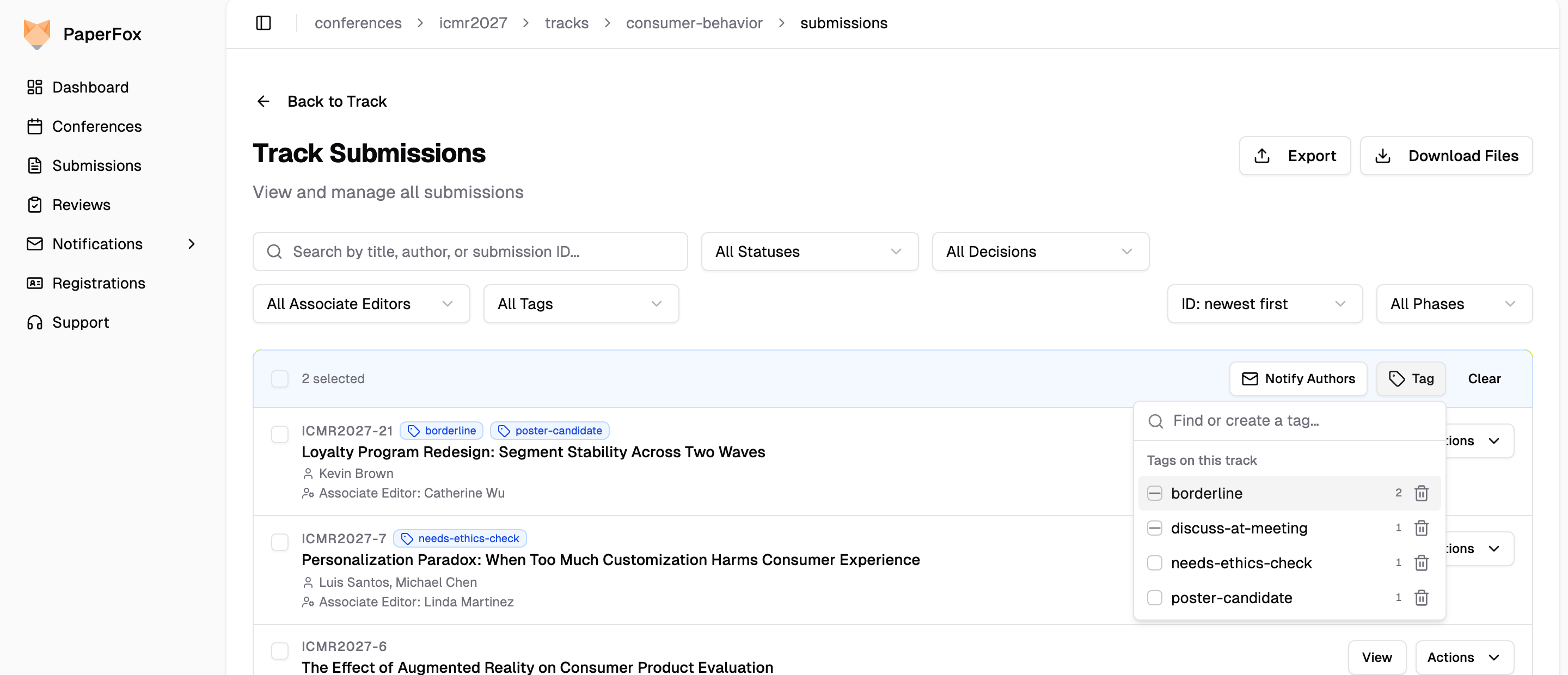
Task: Open Augmented Reality submission title
Action: point(537,667)
